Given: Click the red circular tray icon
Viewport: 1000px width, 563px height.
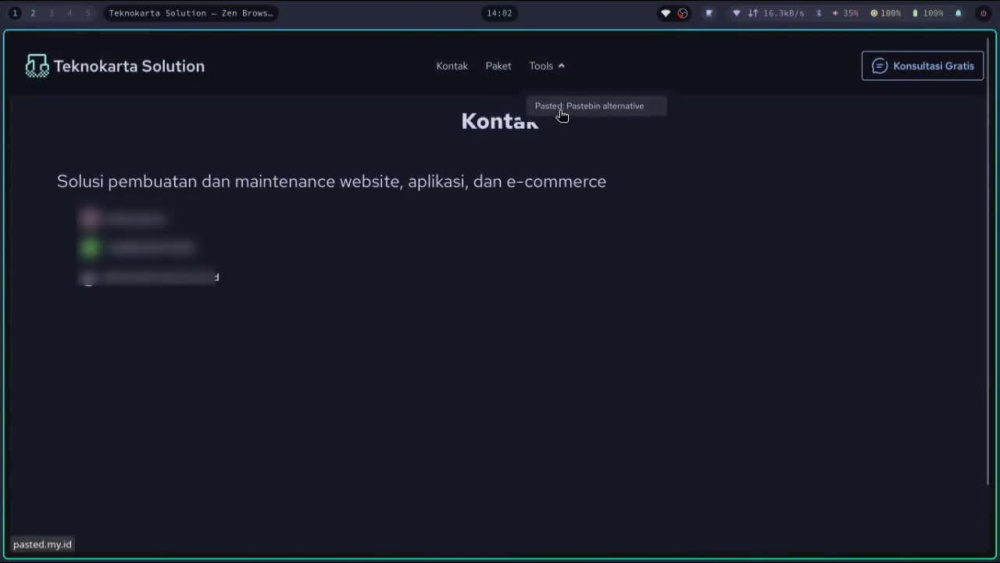Looking at the screenshot, I should coord(682,13).
